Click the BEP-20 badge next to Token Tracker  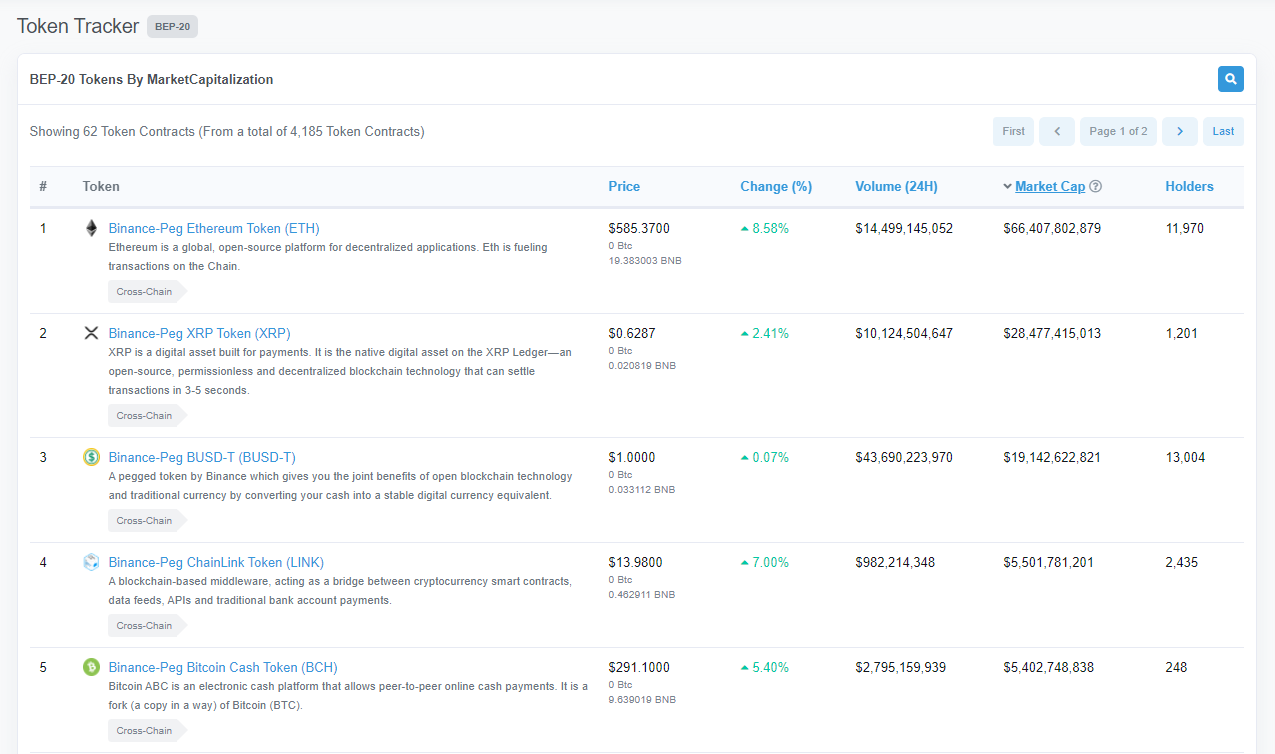pos(172,26)
